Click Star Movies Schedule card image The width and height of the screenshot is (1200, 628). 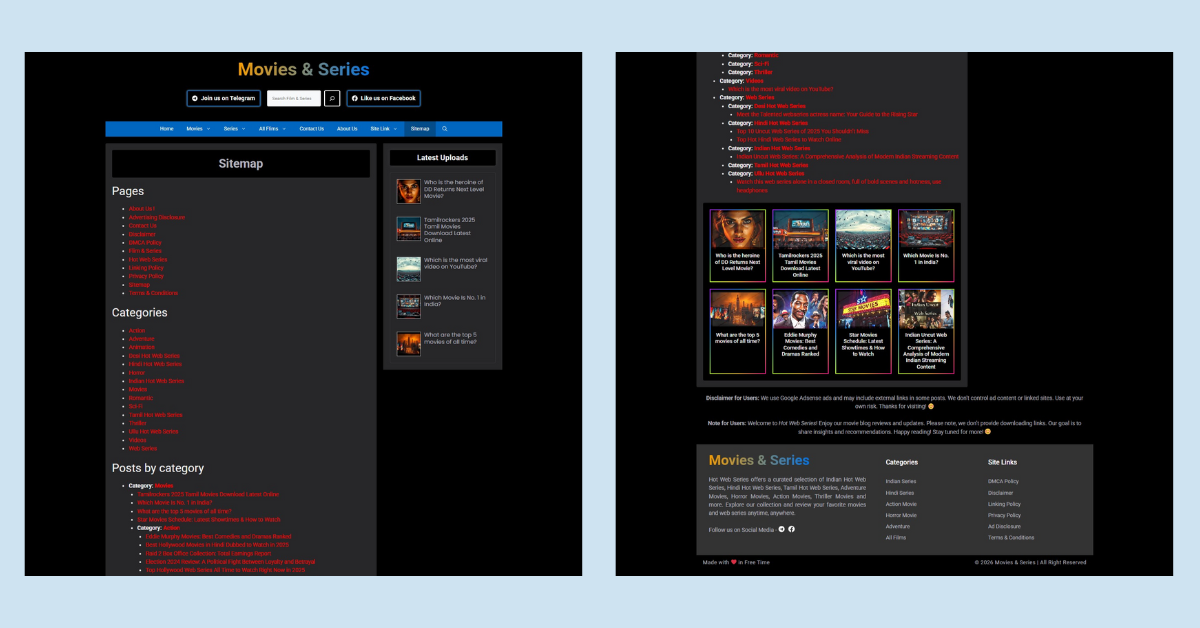tap(863, 309)
